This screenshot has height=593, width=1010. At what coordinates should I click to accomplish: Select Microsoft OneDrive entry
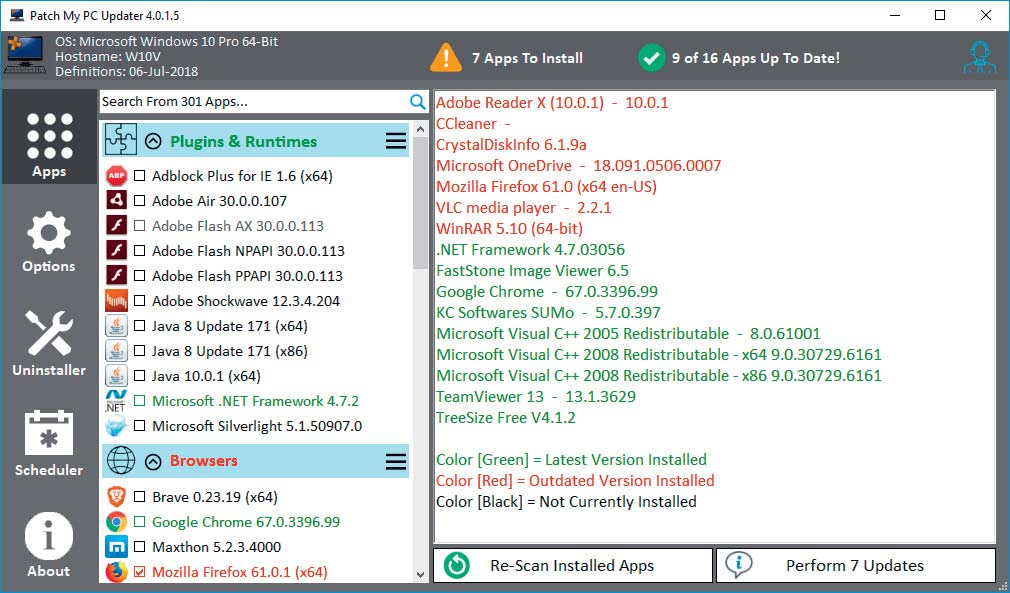click(578, 165)
